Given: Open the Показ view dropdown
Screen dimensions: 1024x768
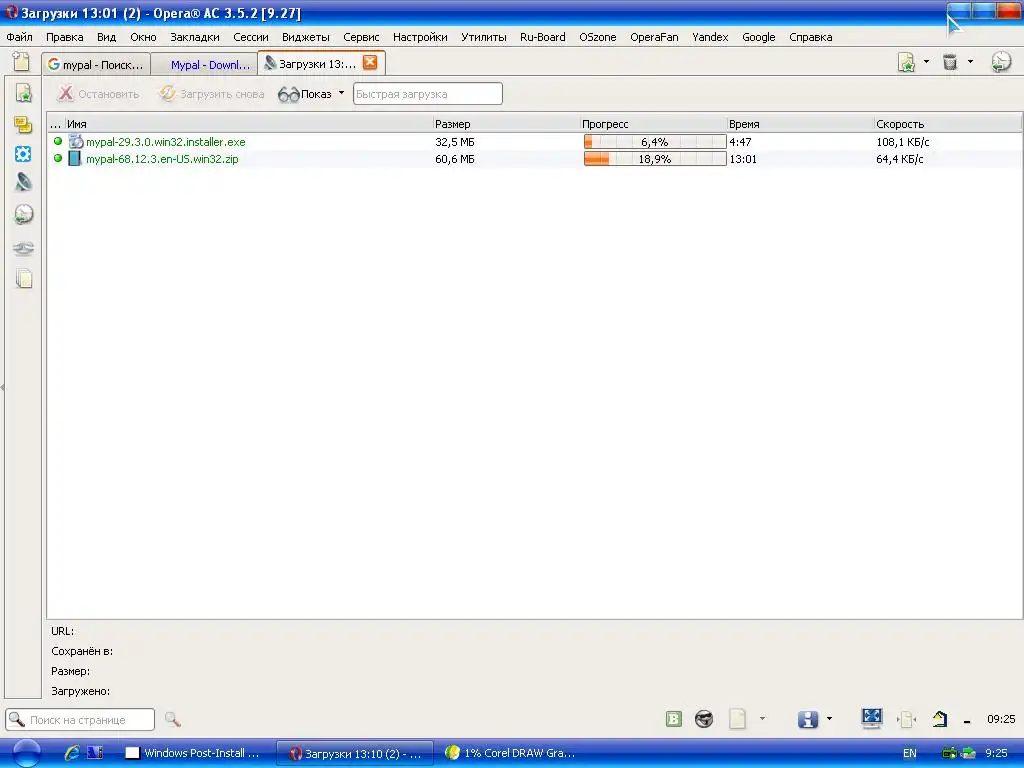Looking at the screenshot, I should tap(311, 94).
